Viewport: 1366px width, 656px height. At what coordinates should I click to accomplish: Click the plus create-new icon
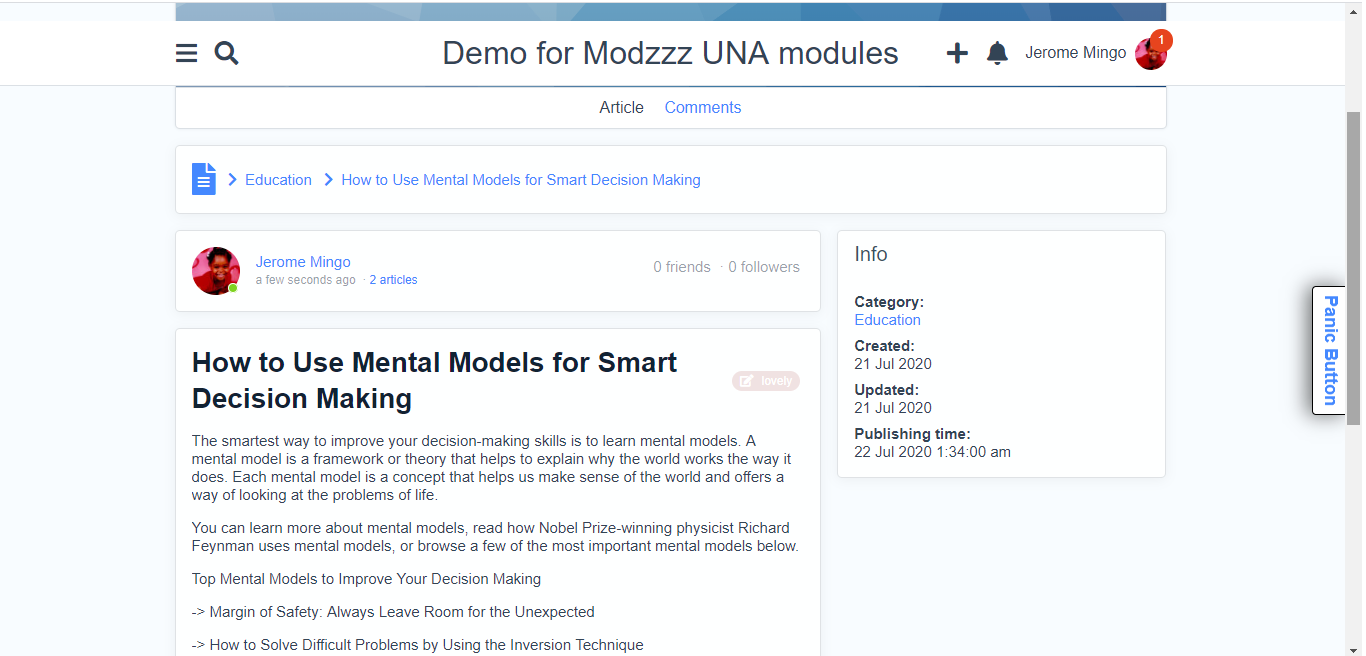point(957,53)
